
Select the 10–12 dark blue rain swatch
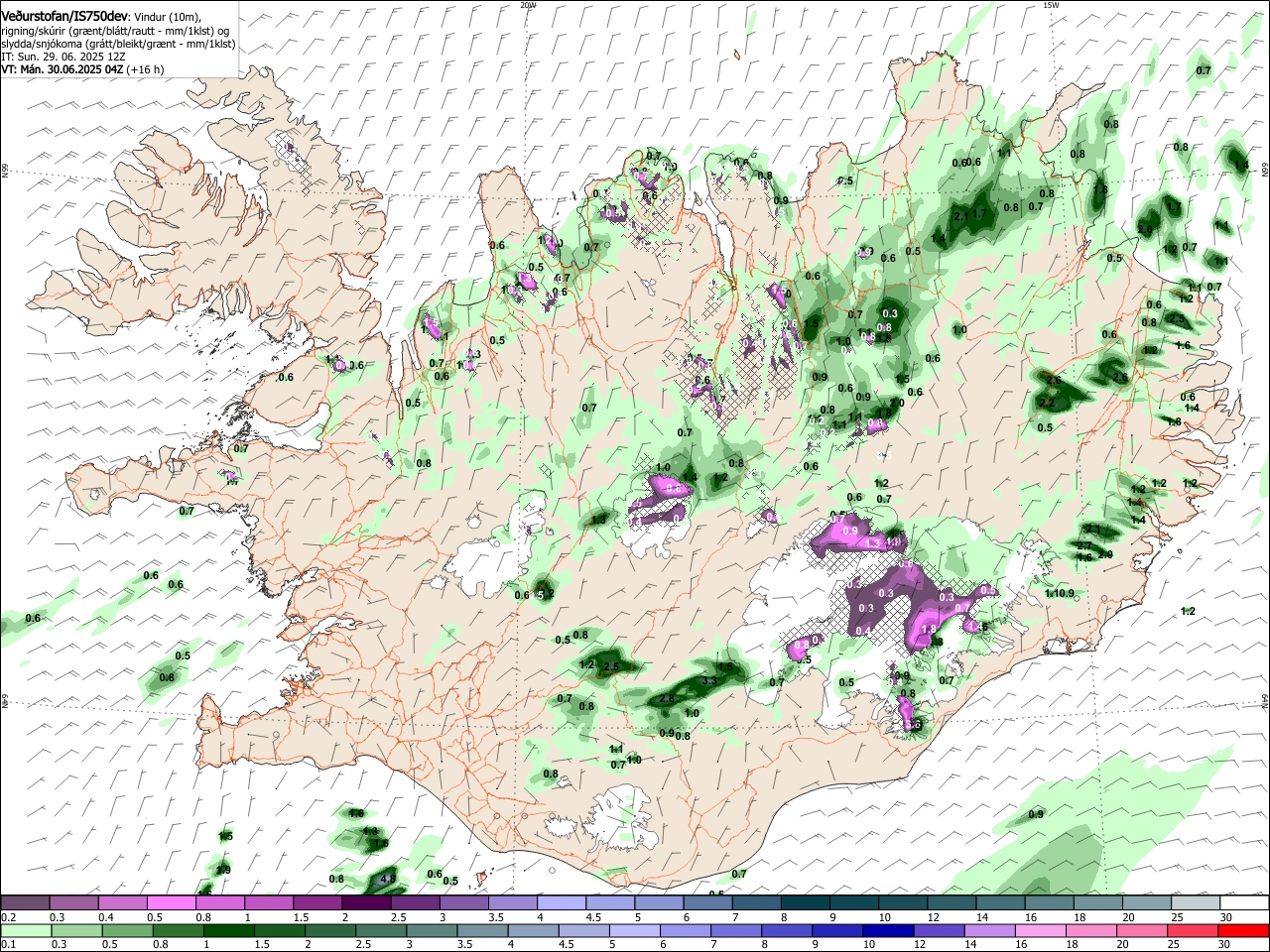pos(886,930)
